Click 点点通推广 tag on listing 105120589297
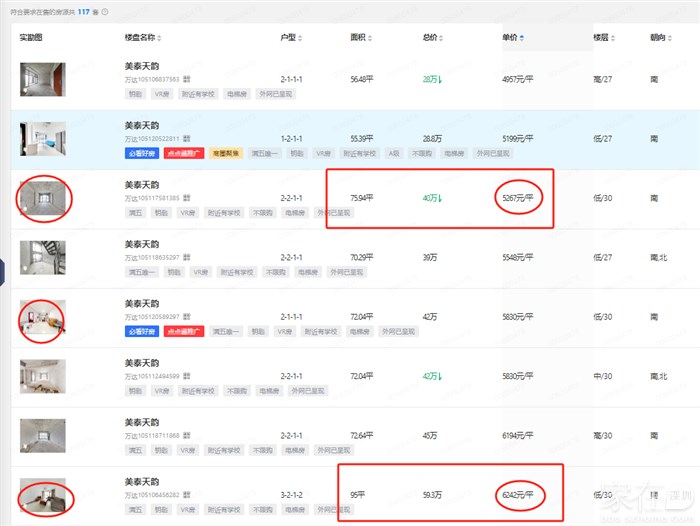The height and width of the screenshot is (526, 700). click(x=185, y=331)
